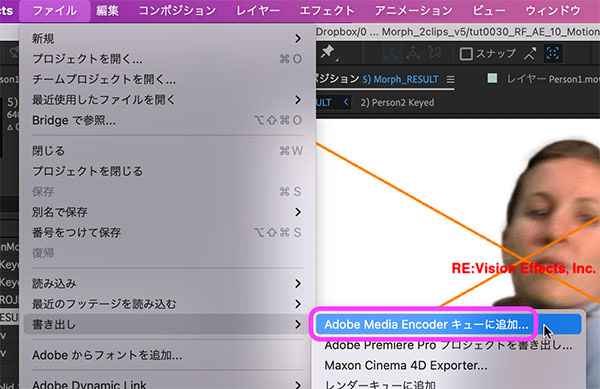This screenshot has width=600, height=389.
Task: Select the local axis mode icon
Action: [391, 54]
